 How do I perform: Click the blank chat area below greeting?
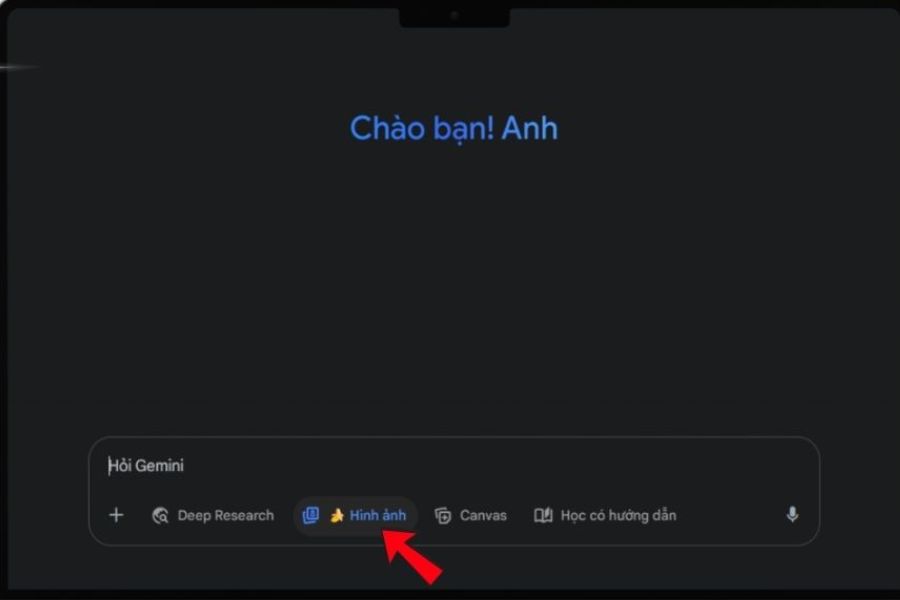[453, 287]
